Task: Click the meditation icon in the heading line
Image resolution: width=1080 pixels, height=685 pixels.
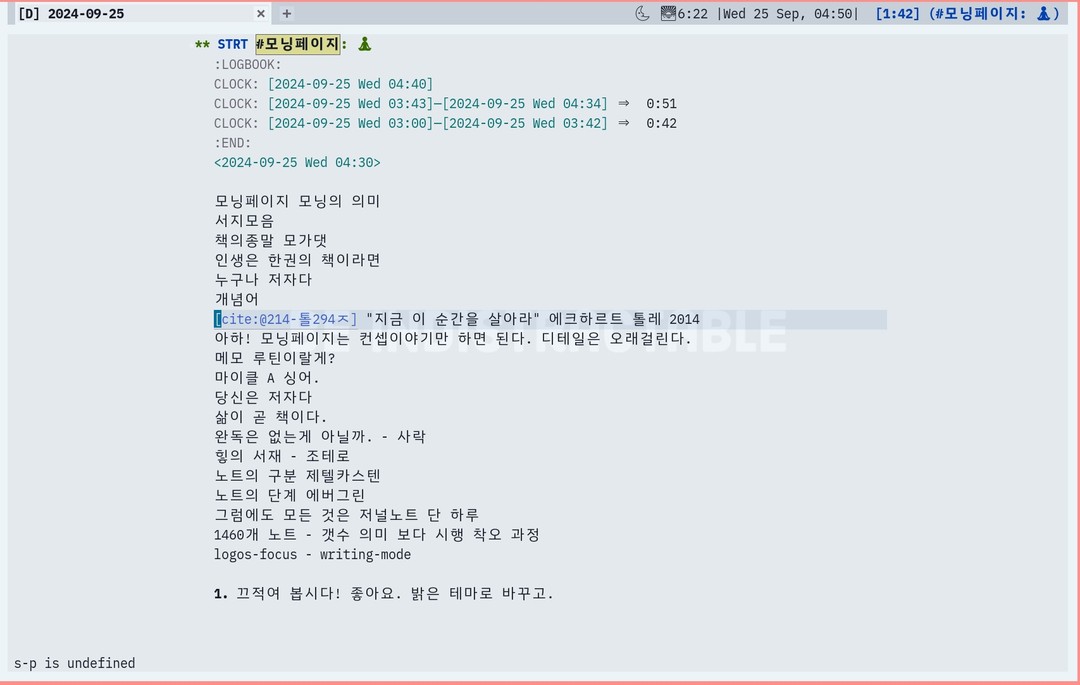Action: click(x=364, y=44)
